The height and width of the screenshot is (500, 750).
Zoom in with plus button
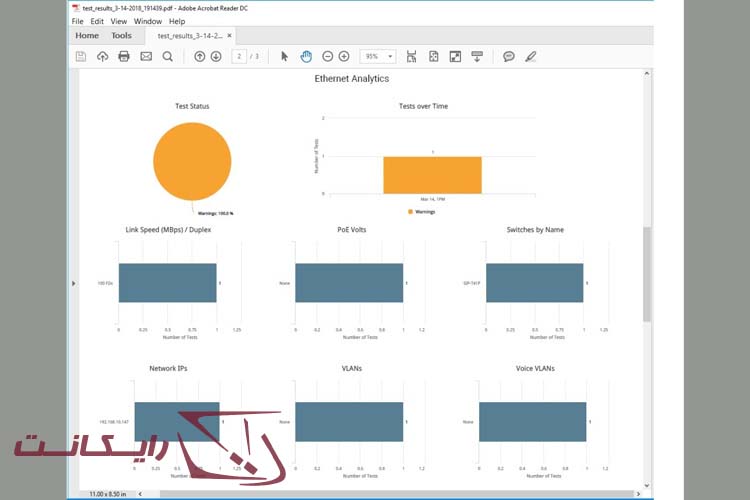(x=344, y=57)
